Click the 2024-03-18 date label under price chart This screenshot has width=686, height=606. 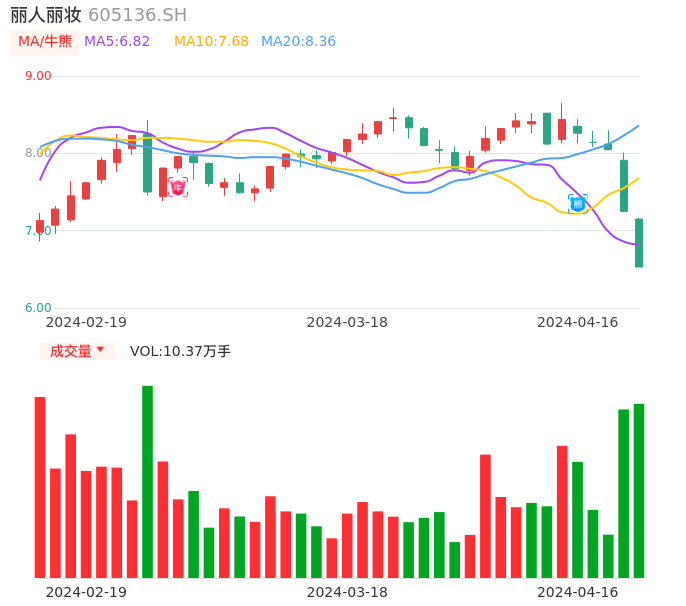pos(347,322)
